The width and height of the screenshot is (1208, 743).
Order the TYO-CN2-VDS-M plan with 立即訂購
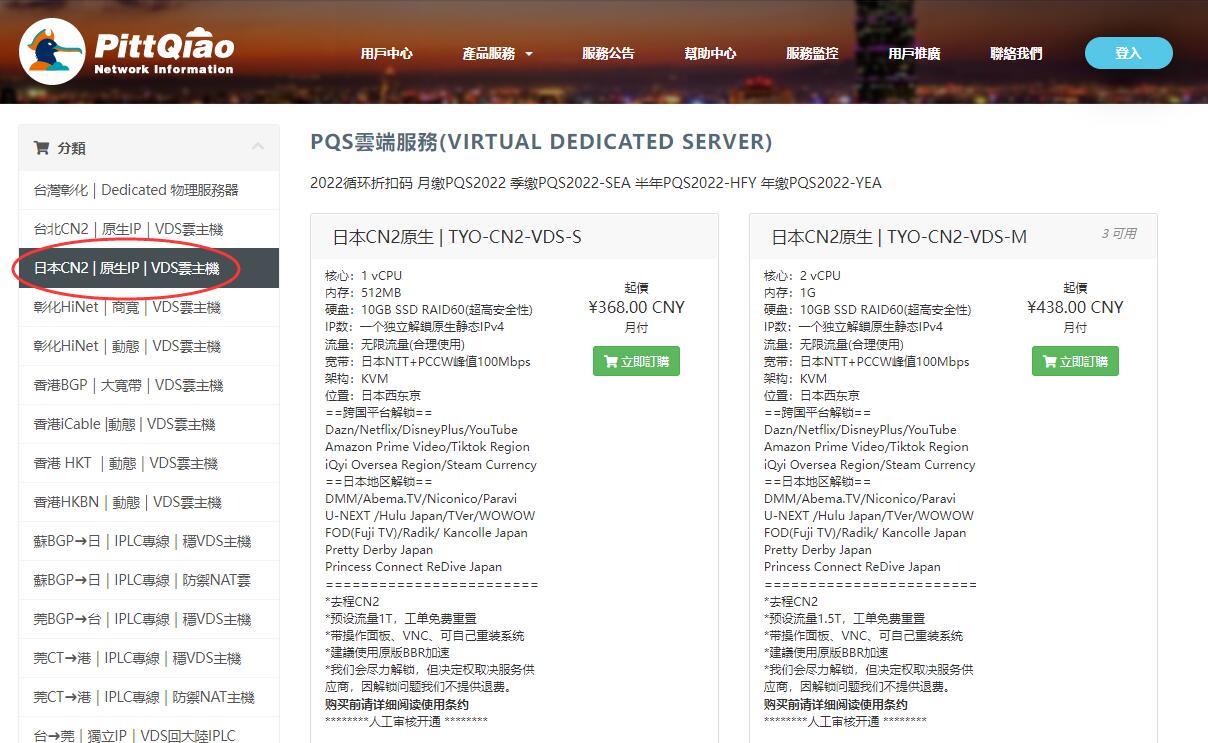(x=1075, y=361)
